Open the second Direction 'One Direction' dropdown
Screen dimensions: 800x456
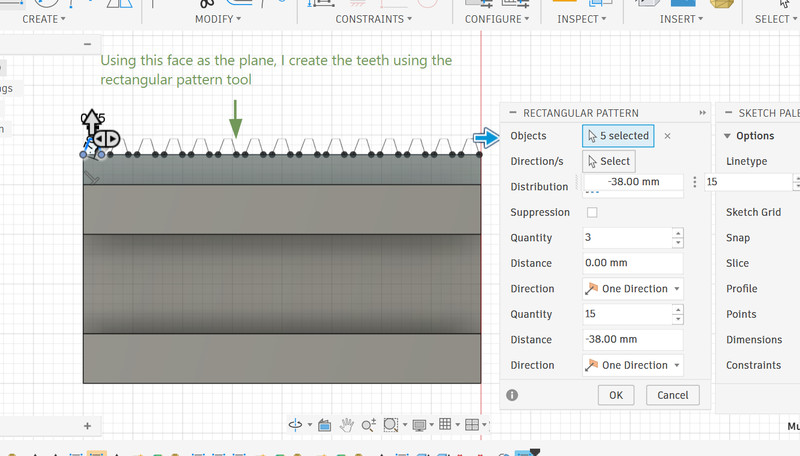633,365
